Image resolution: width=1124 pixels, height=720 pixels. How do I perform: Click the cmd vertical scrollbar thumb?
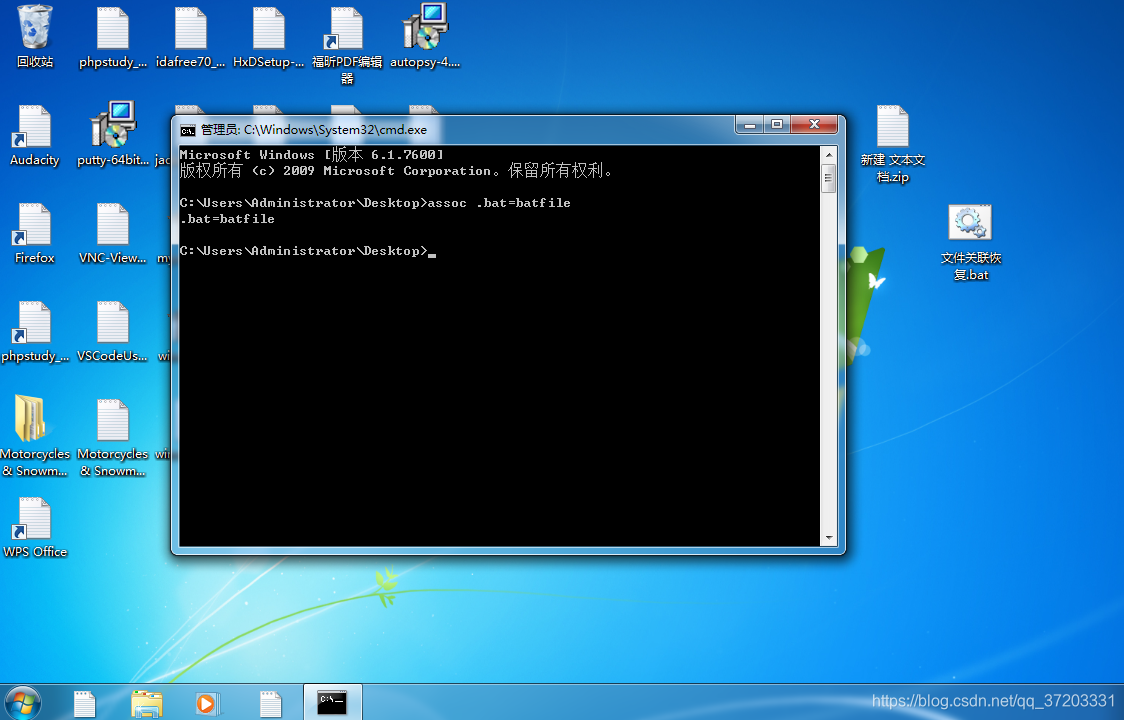point(829,178)
